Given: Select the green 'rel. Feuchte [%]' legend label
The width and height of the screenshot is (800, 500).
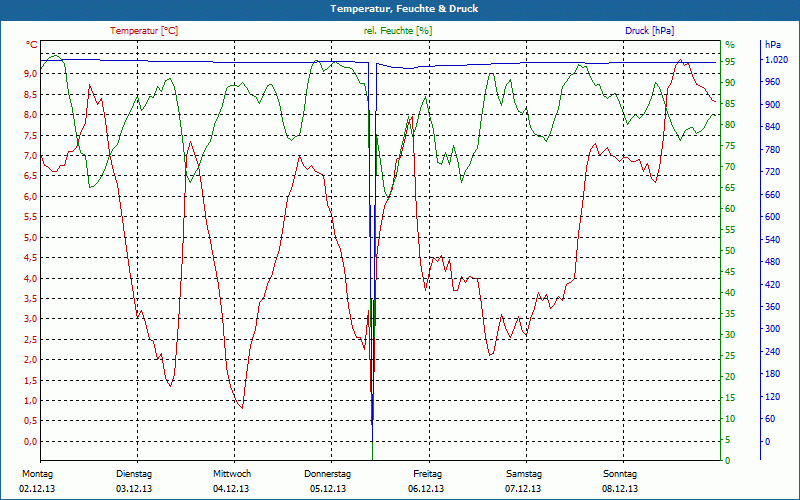Looking at the screenshot, I should tap(397, 31).
